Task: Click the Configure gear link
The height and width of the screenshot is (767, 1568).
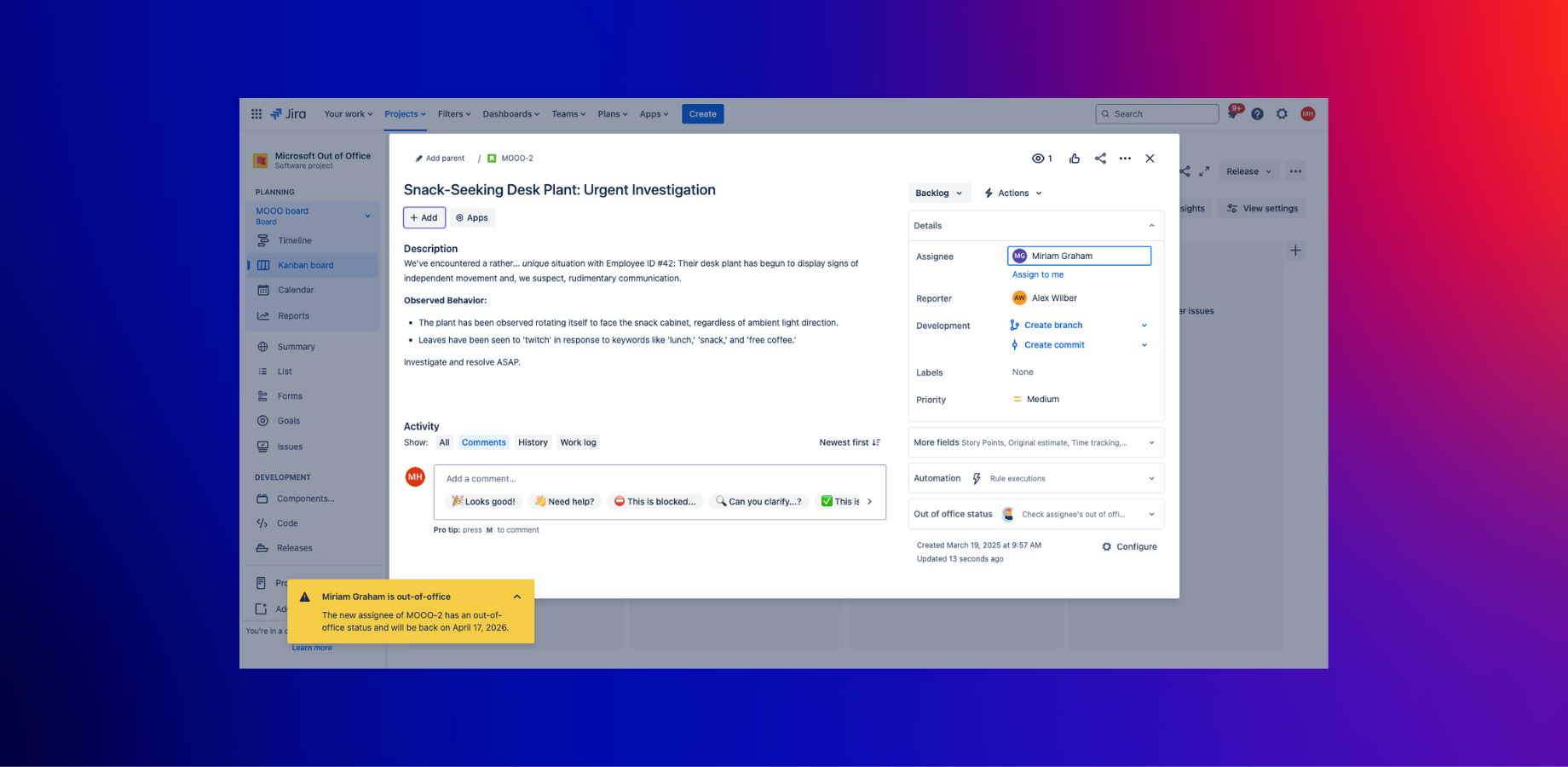Action: coord(1129,547)
